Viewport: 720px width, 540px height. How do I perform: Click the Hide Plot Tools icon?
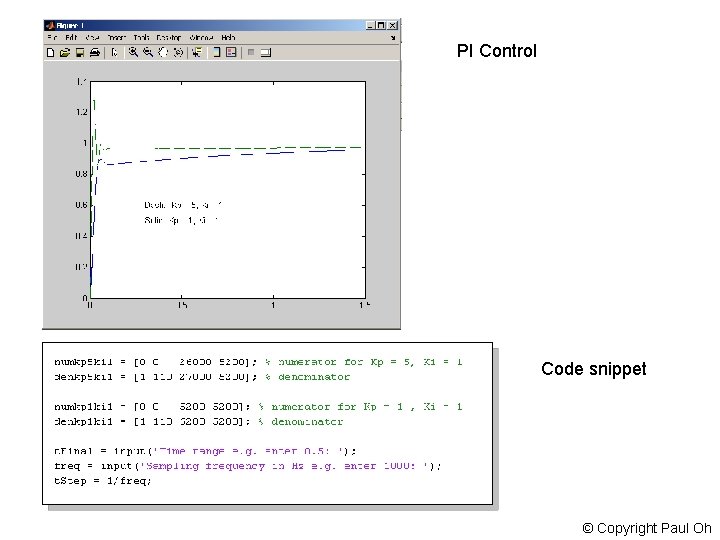pos(251,52)
